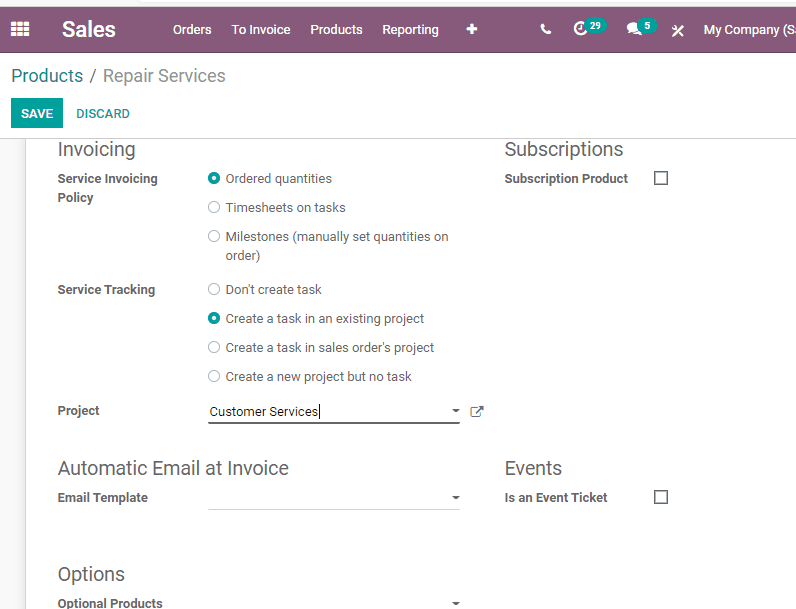Select Create a task in an existing project

point(214,318)
